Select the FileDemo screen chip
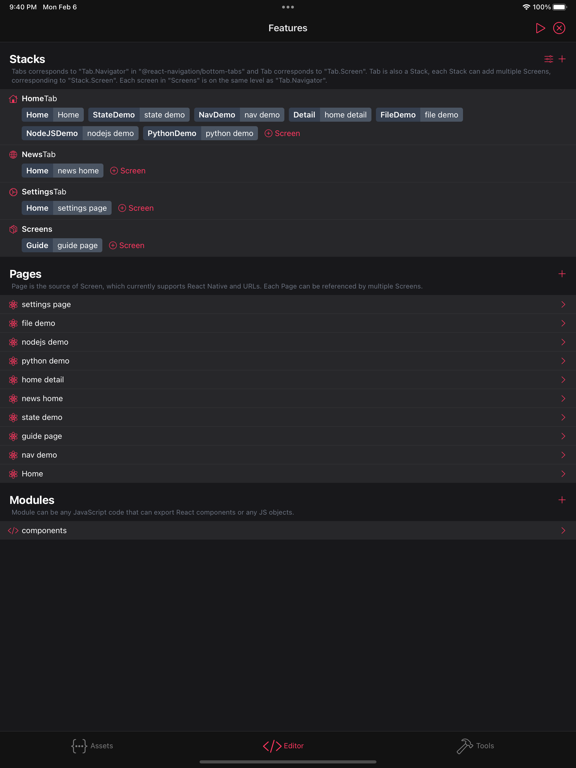This screenshot has height=768, width=576. (419, 115)
